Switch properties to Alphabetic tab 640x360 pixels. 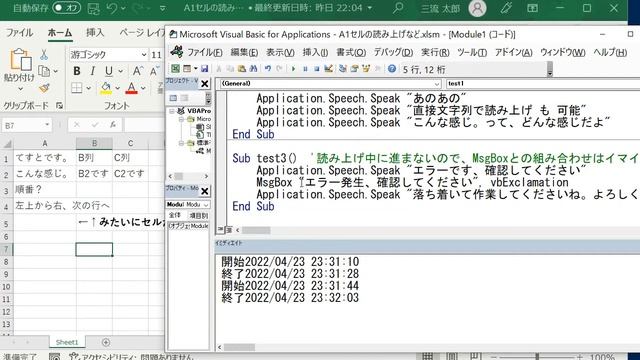174,215
